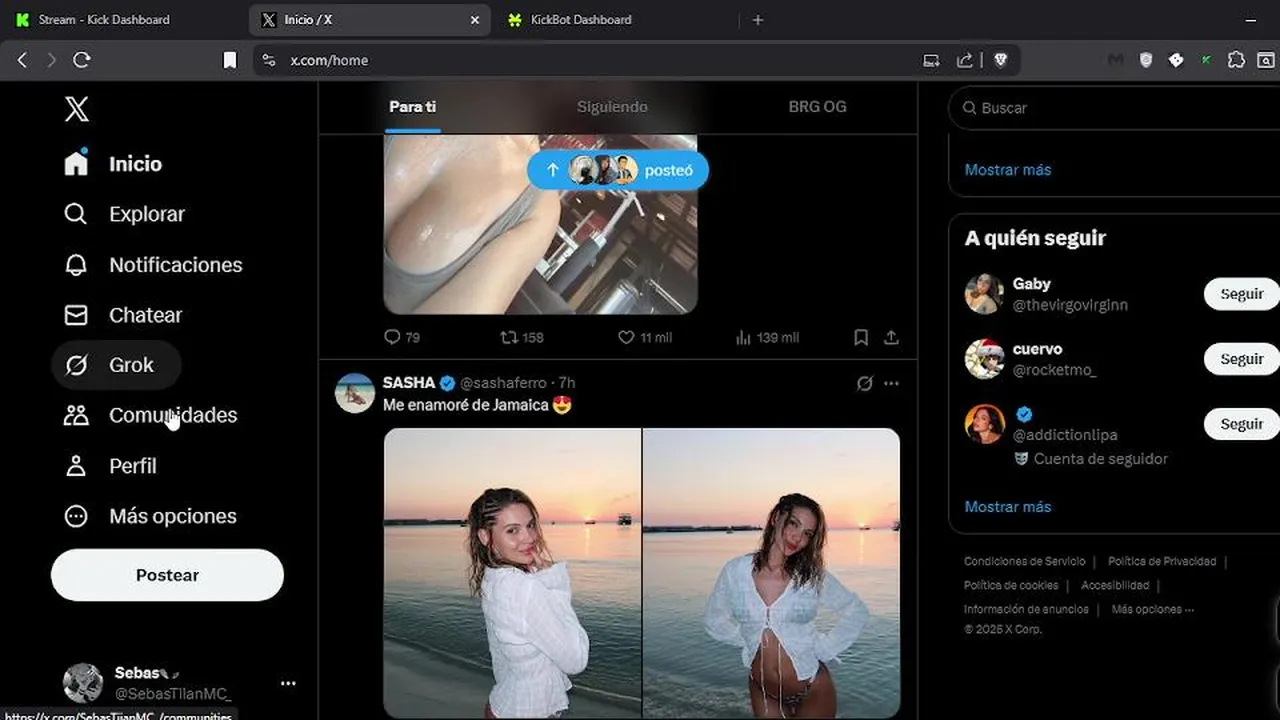1280x720 pixels.
Task: Switch to BRG OG tab
Action: pos(817,107)
